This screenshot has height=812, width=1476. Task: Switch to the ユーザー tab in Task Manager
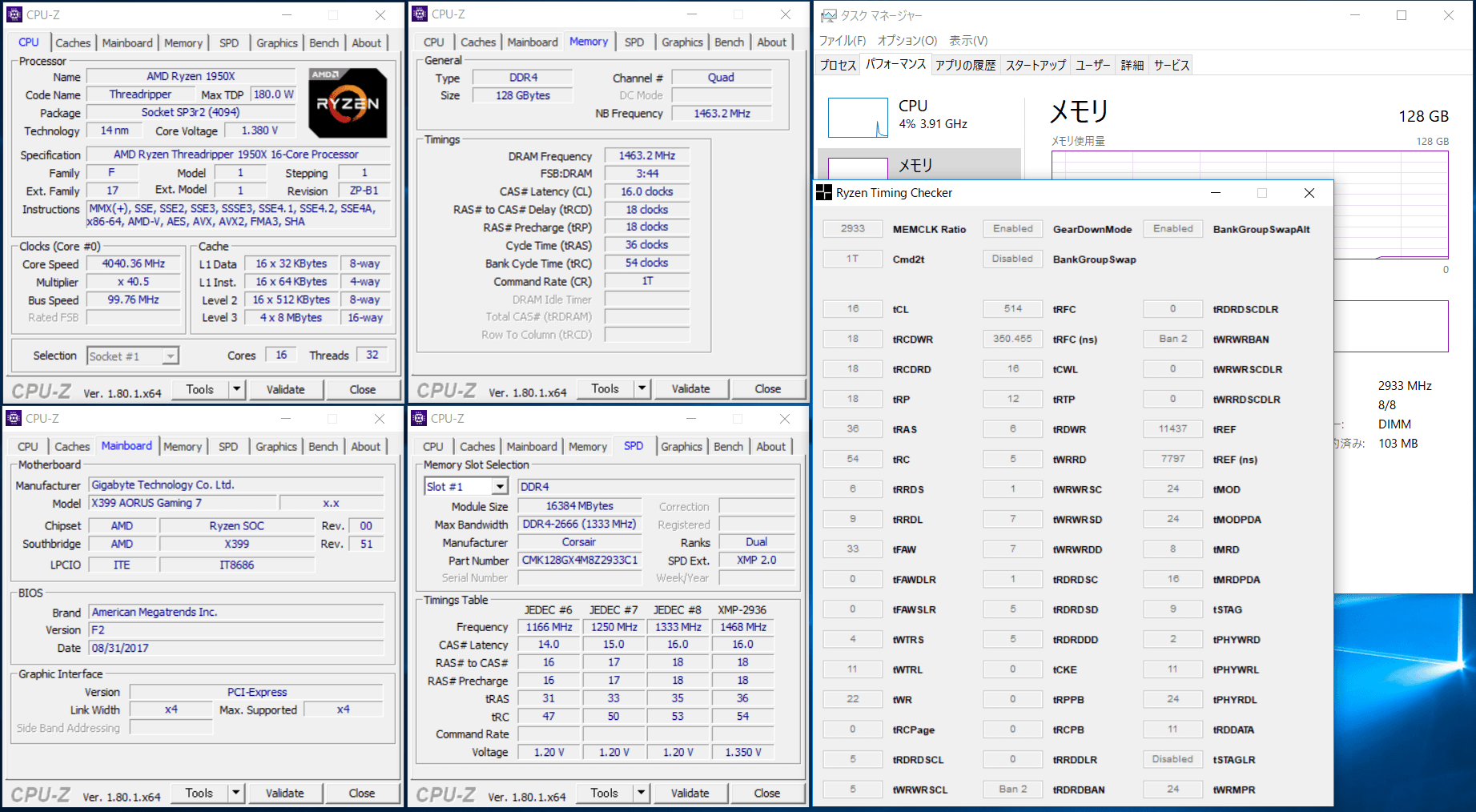(1093, 65)
